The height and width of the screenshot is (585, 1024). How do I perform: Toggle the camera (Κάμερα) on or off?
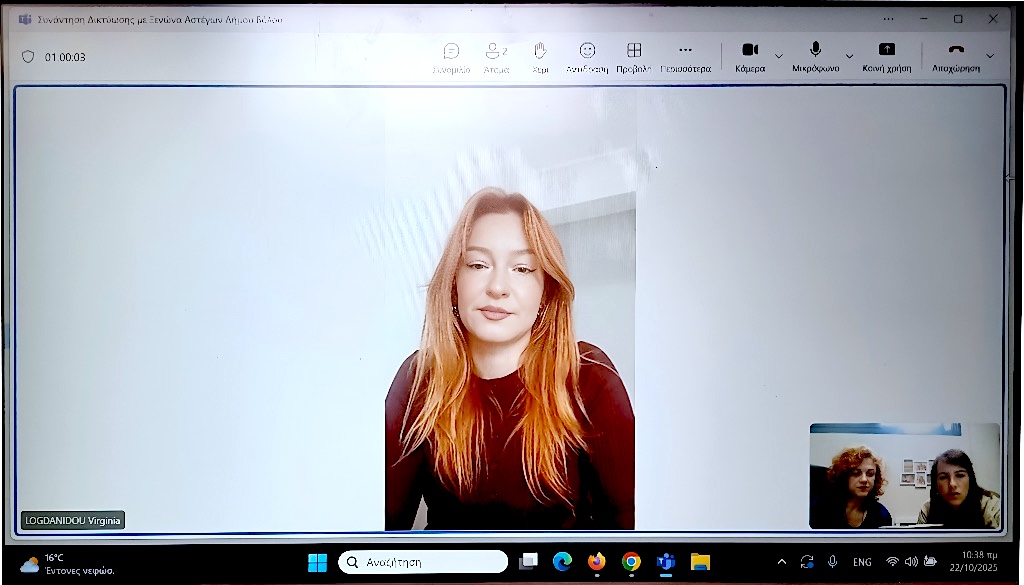(x=750, y=56)
